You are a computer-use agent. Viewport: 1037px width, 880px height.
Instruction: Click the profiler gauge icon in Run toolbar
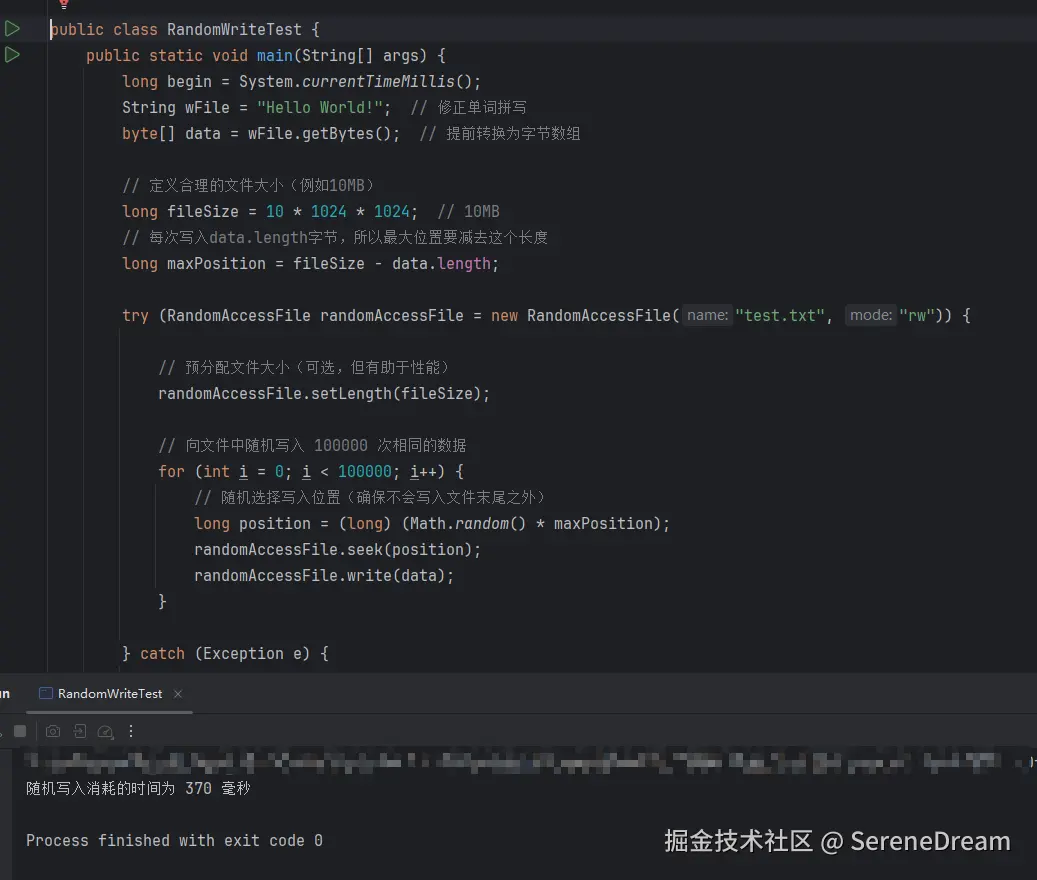point(107,732)
